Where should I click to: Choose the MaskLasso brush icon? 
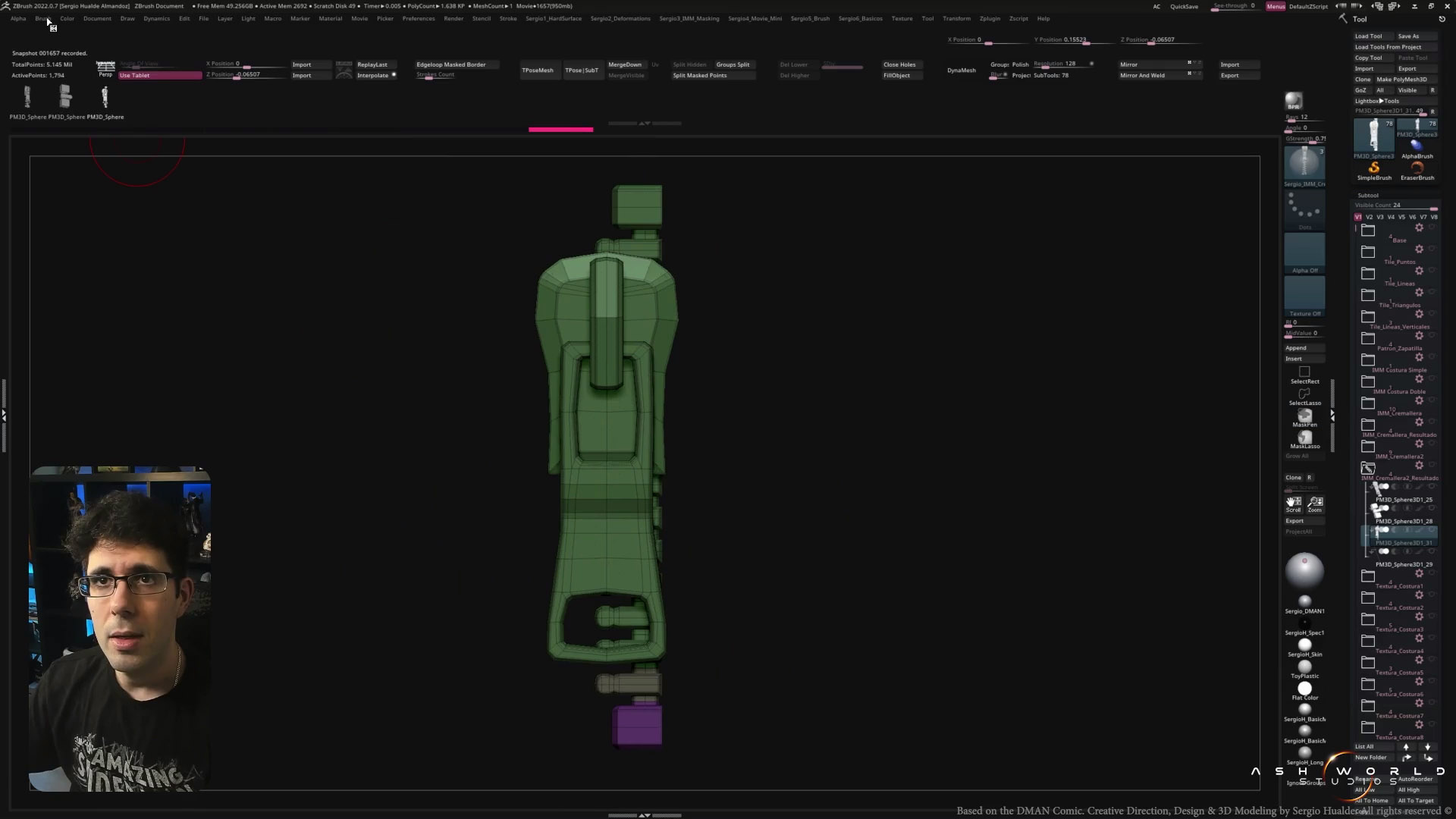[1304, 438]
